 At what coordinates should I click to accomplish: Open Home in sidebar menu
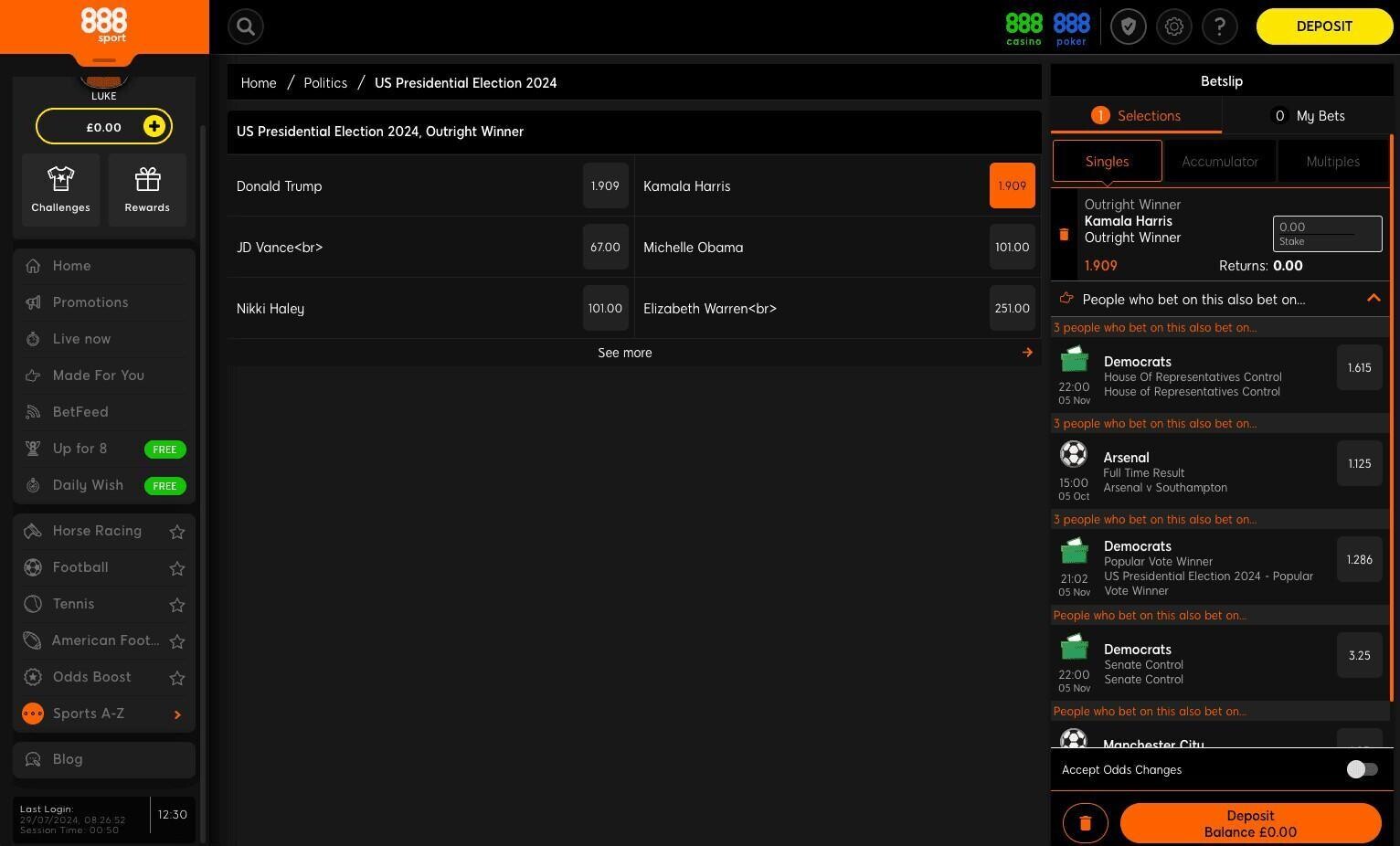pos(104,266)
